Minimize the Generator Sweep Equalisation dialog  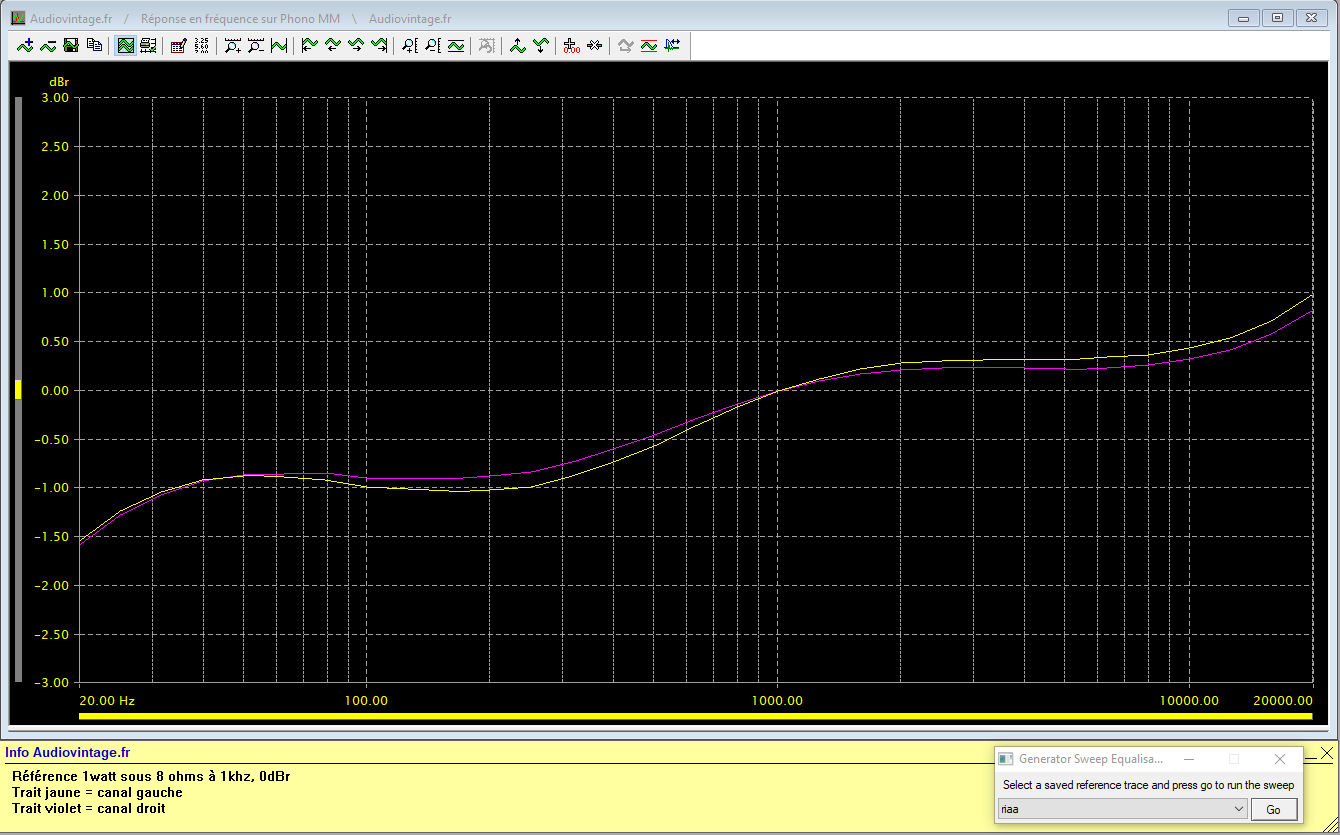point(1188,759)
